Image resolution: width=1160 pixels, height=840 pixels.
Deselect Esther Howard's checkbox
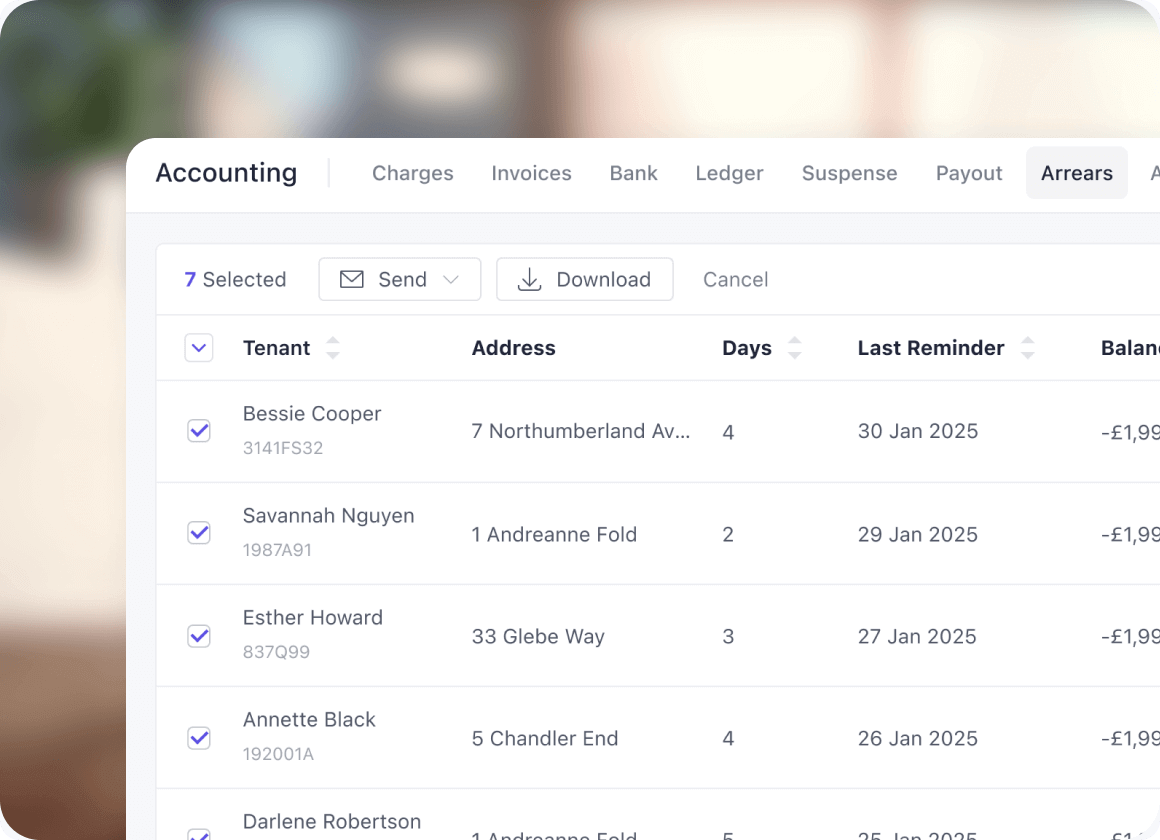click(199, 635)
